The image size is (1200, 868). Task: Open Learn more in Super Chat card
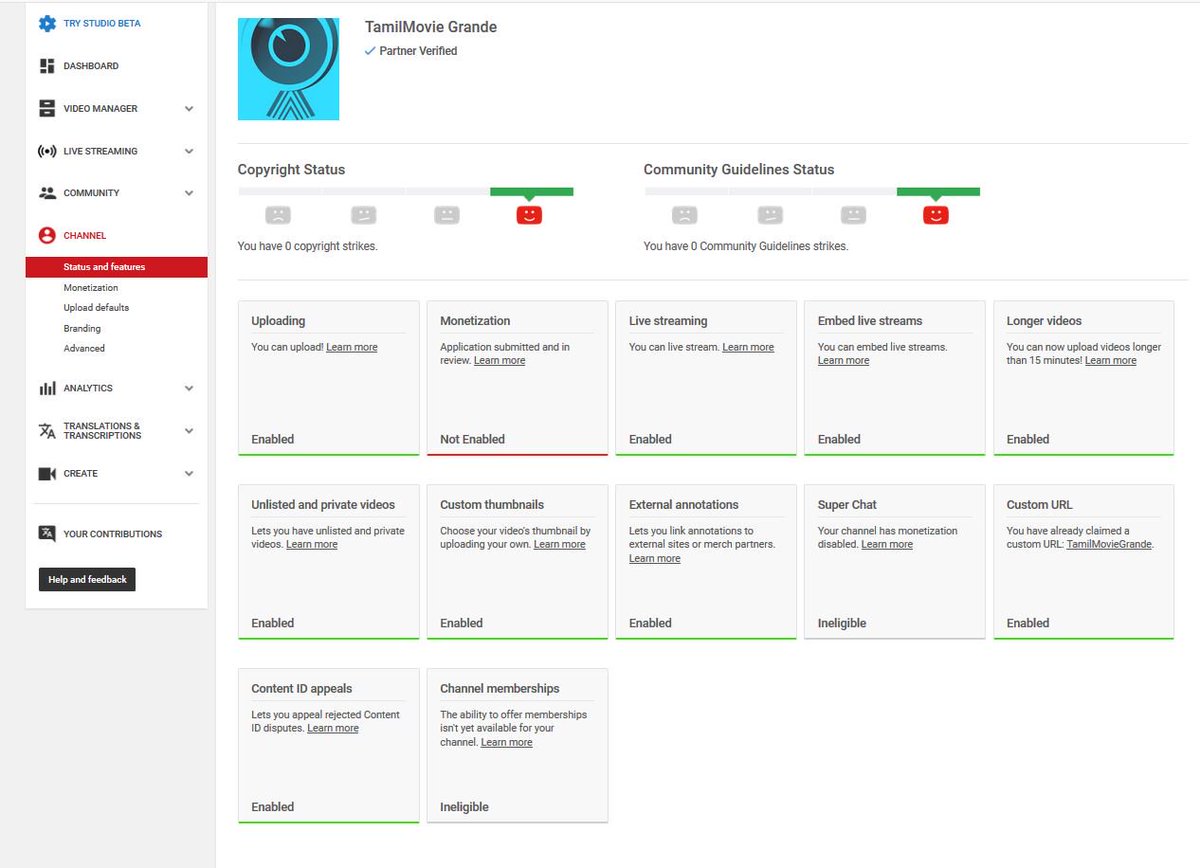click(887, 544)
